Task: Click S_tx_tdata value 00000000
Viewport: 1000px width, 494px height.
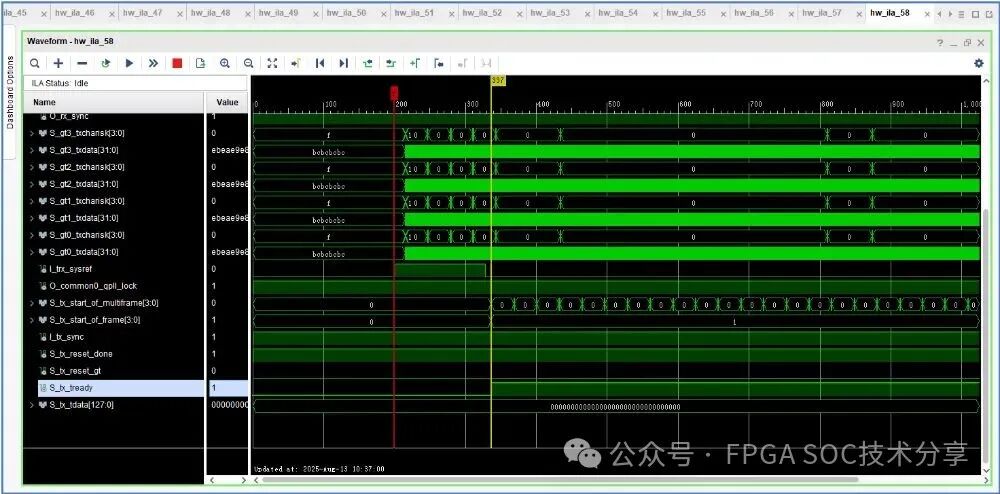Action: pyautogui.click(x=229, y=405)
